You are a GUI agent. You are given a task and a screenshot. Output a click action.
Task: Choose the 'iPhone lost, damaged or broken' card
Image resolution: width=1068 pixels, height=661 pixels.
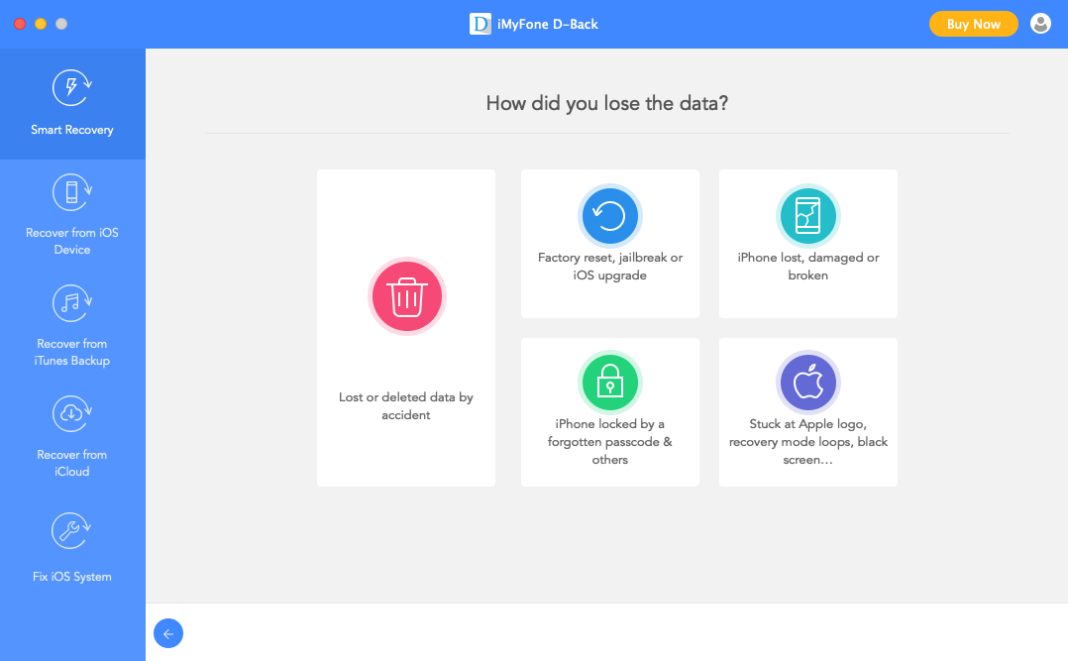808,243
